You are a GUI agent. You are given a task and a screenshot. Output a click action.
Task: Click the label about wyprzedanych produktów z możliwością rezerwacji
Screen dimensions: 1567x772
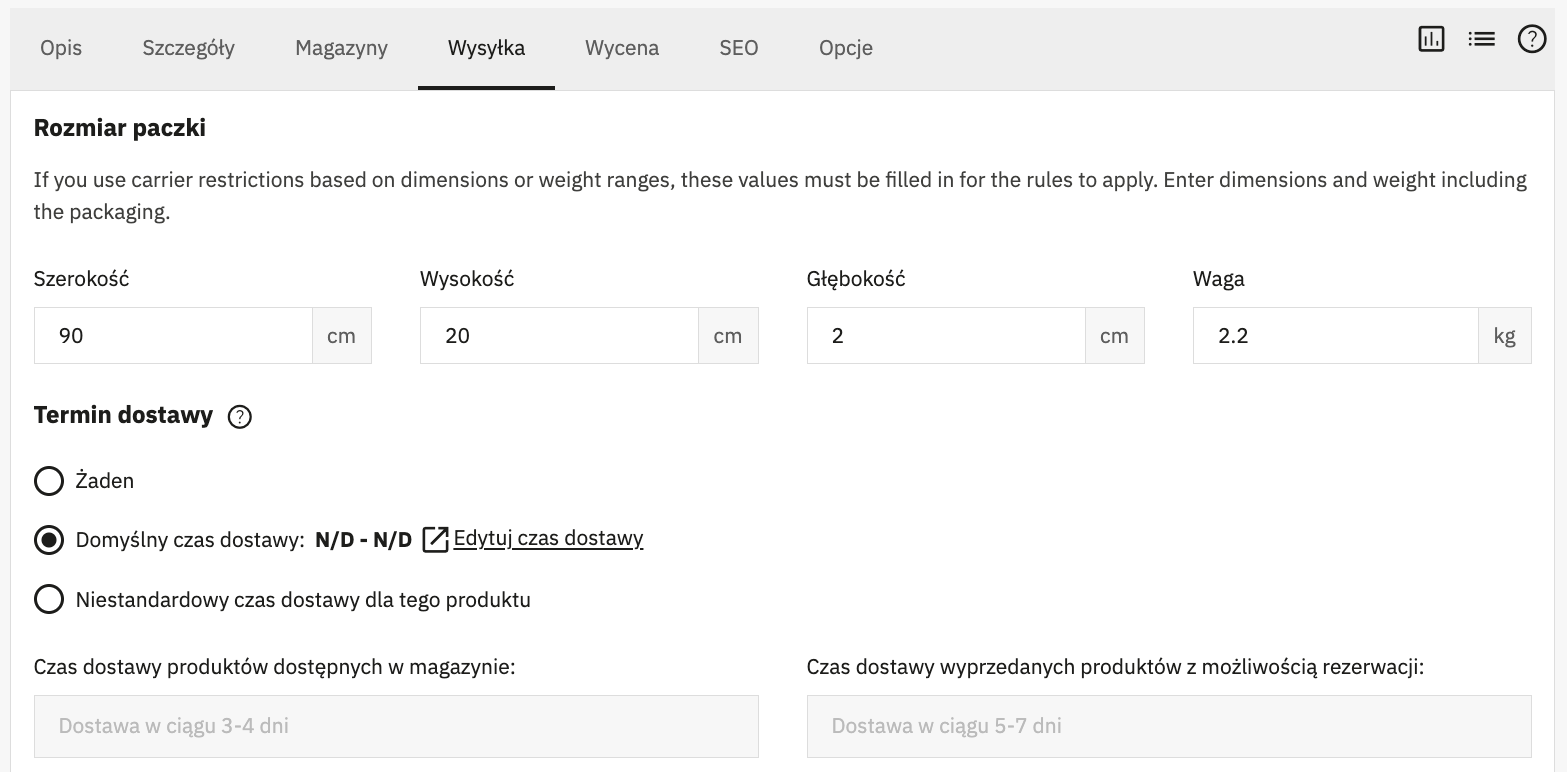(1116, 667)
